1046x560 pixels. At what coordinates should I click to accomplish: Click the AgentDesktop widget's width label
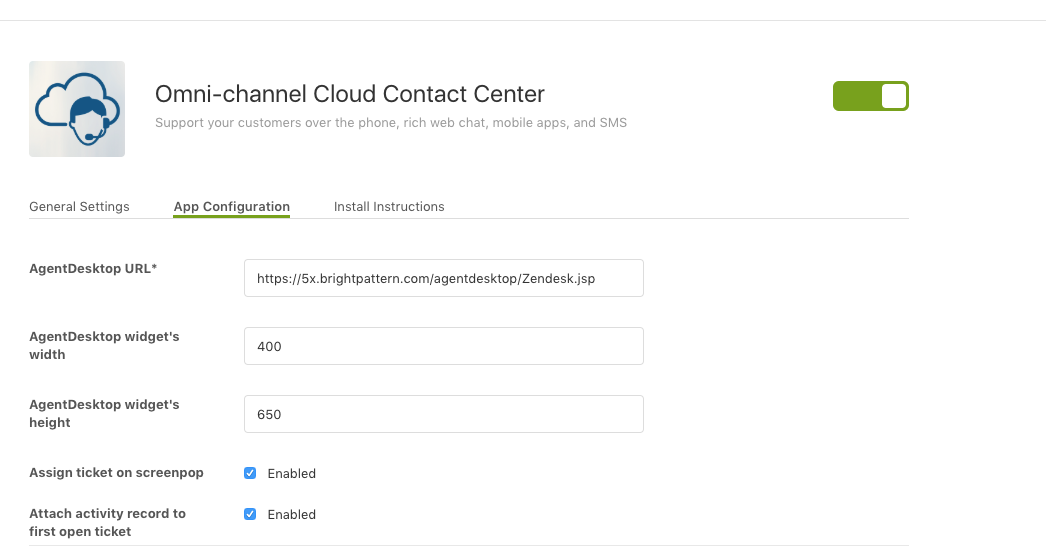104,346
